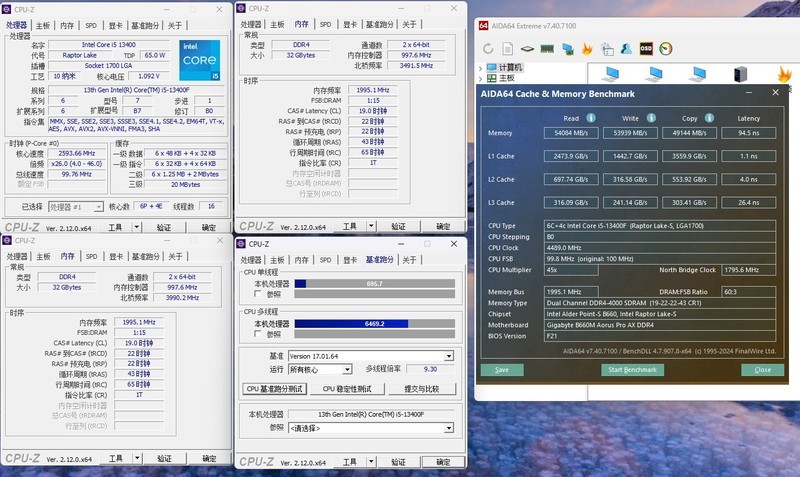The height and width of the screenshot is (477, 800).
Task: Enable 参照 checkbox under CPU 单线程
Action: [258, 294]
